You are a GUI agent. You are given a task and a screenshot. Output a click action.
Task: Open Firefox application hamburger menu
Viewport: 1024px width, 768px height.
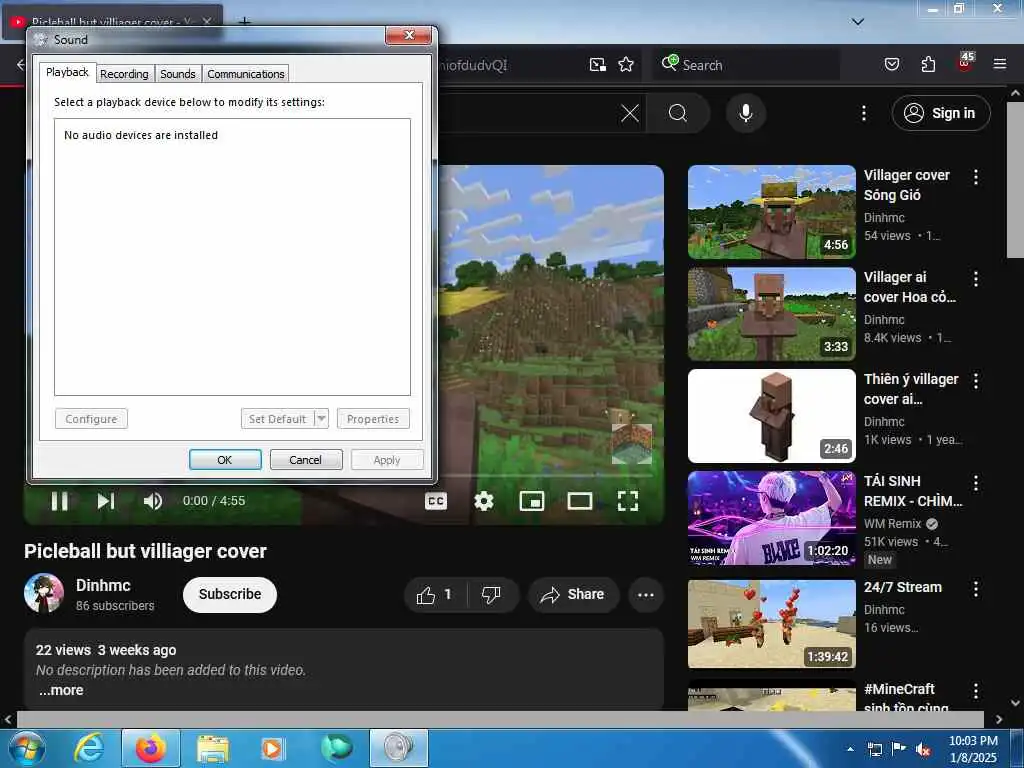1000,64
